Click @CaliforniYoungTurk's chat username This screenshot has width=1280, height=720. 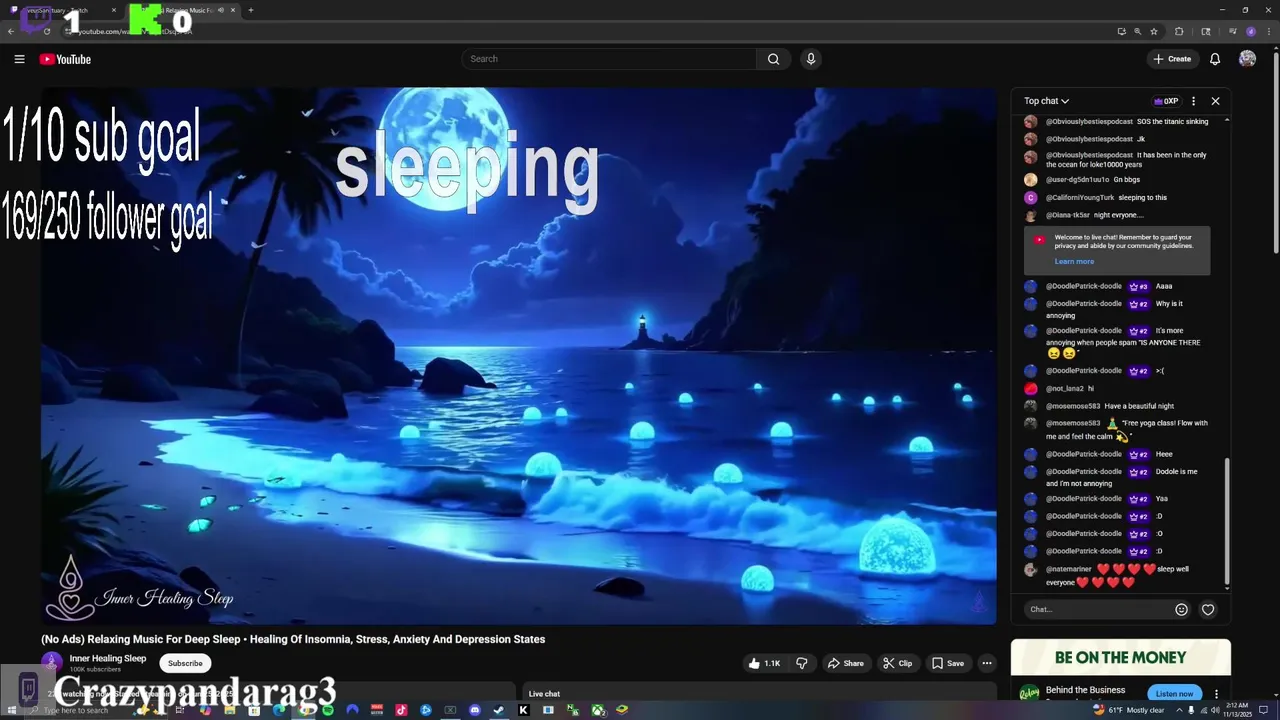pyautogui.click(x=1080, y=198)
